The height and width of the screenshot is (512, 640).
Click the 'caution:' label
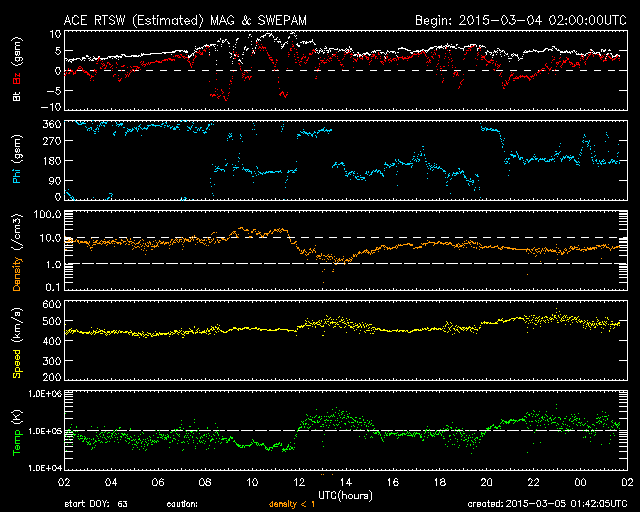pyautogui.click(x=182, y=504)
